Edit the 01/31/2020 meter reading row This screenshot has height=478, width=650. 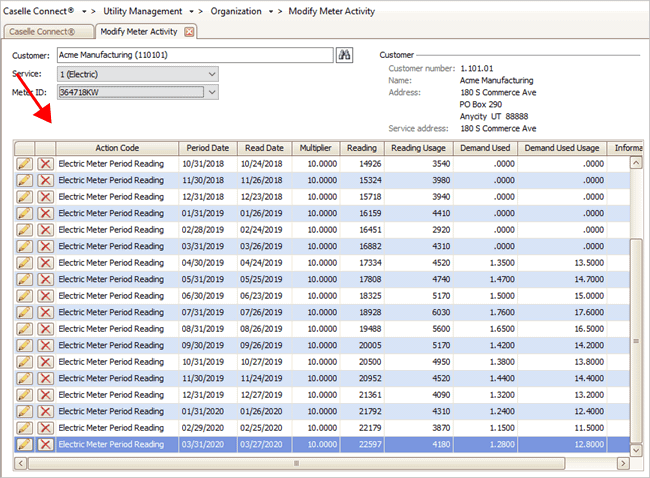24,412
